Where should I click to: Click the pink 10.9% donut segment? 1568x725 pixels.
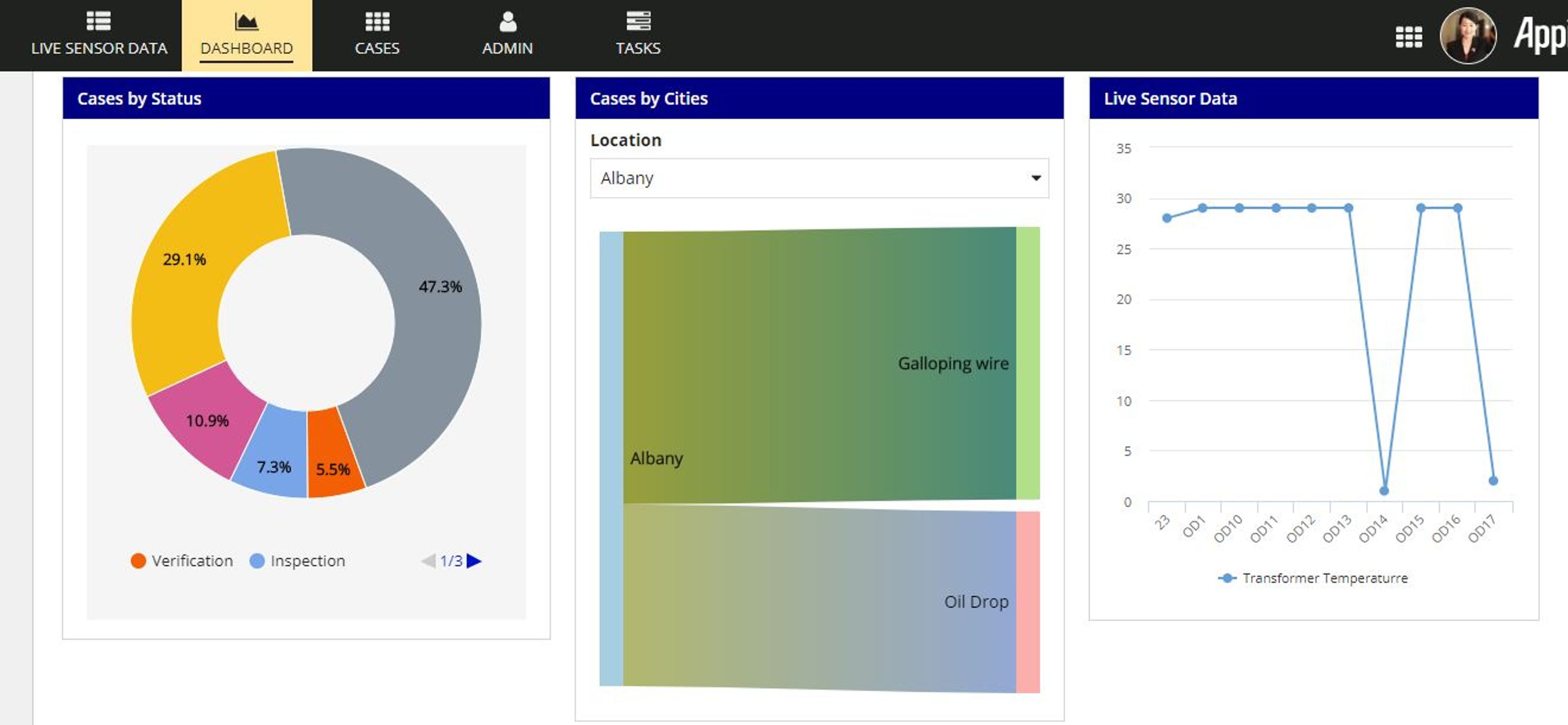207,420
